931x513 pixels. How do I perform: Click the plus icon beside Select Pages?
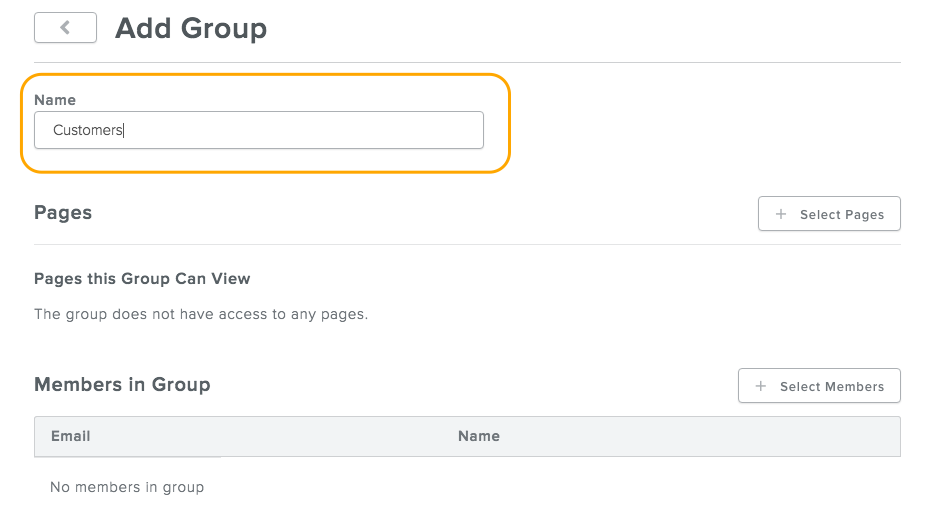[x=781, y=214]
